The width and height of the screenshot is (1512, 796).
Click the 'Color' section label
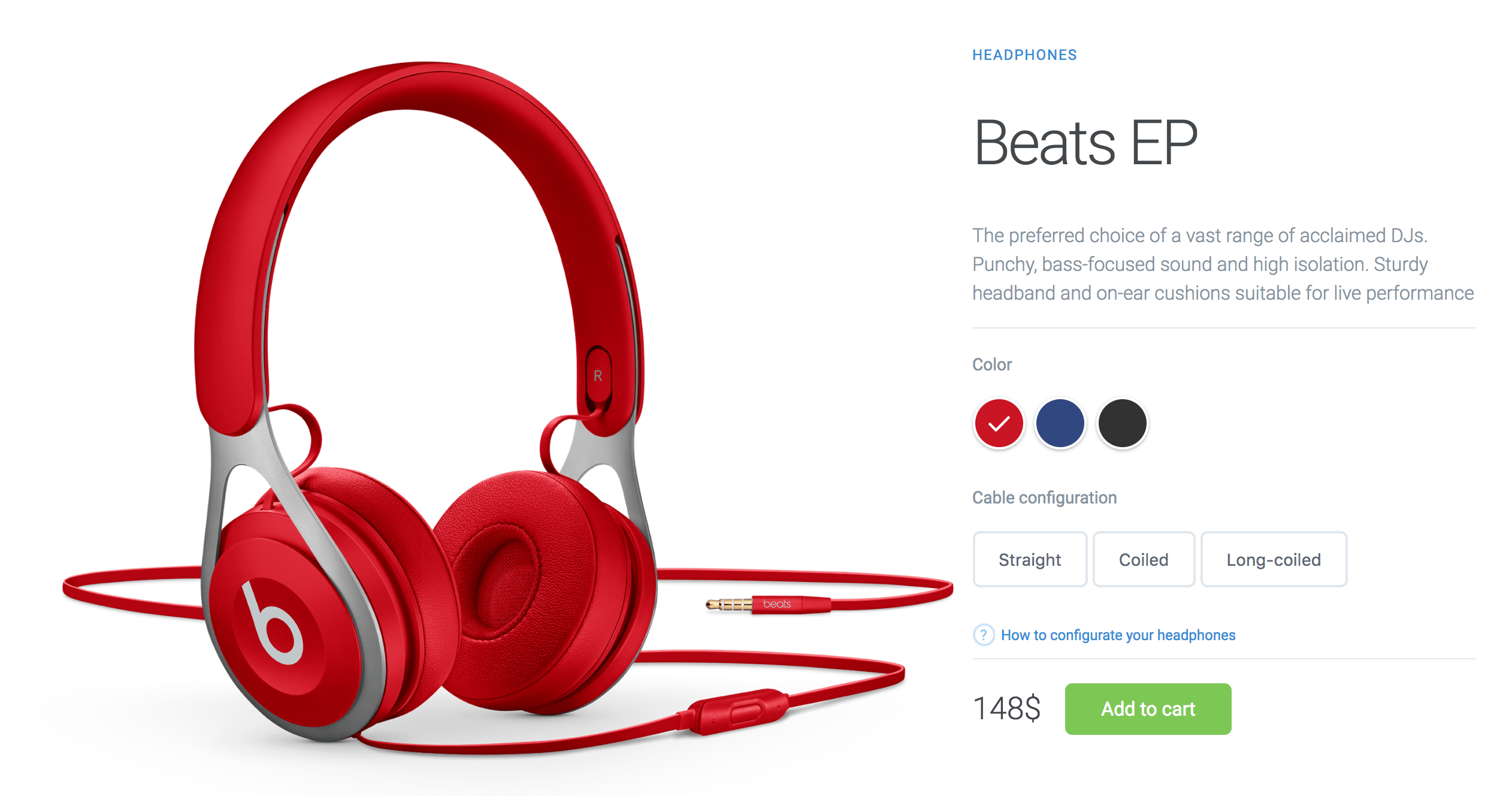pyautogui.click(x=992, y=364)
